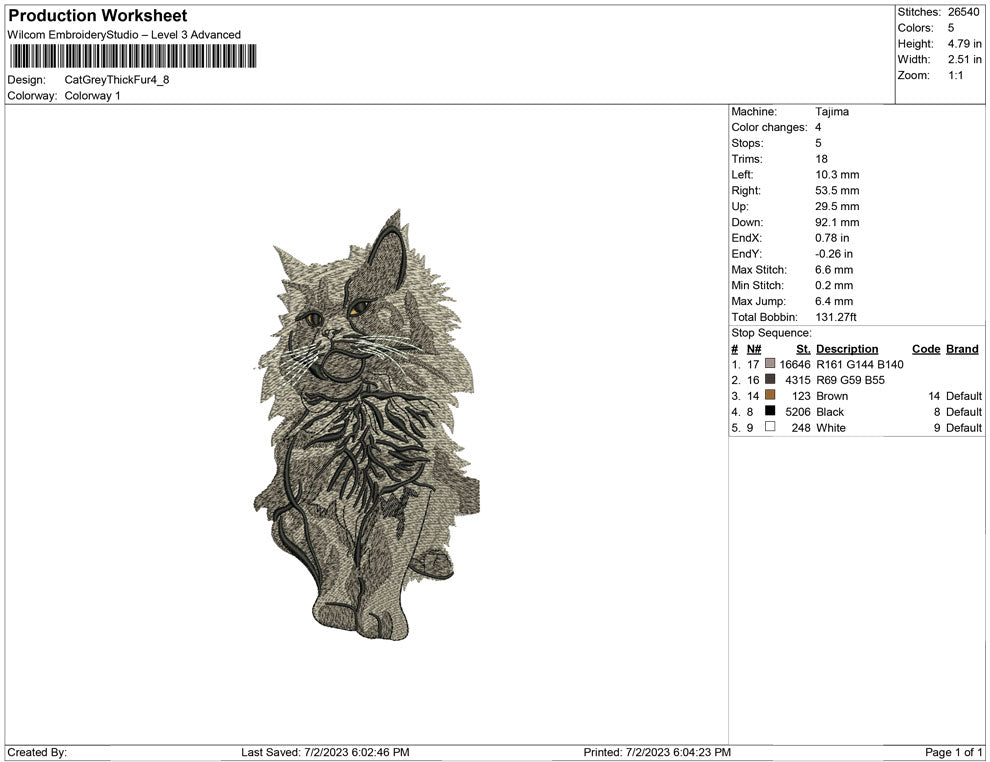
Task: Click the Code column header
Action: click(x=926, y=348)
